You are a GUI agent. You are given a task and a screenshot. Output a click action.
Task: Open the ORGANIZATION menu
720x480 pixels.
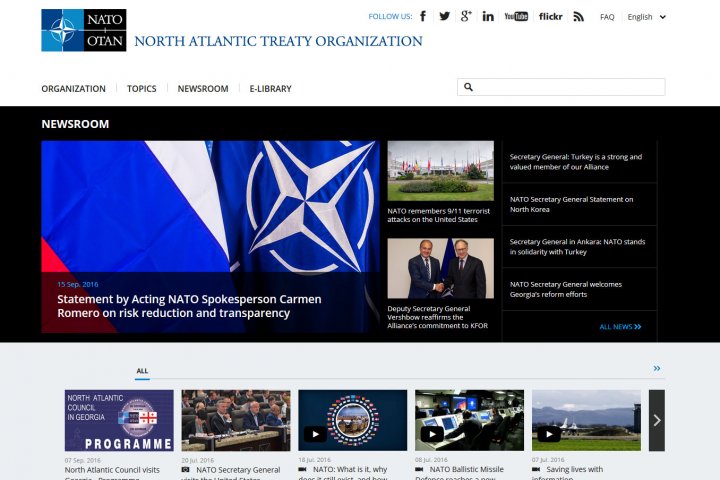[73, 89]
